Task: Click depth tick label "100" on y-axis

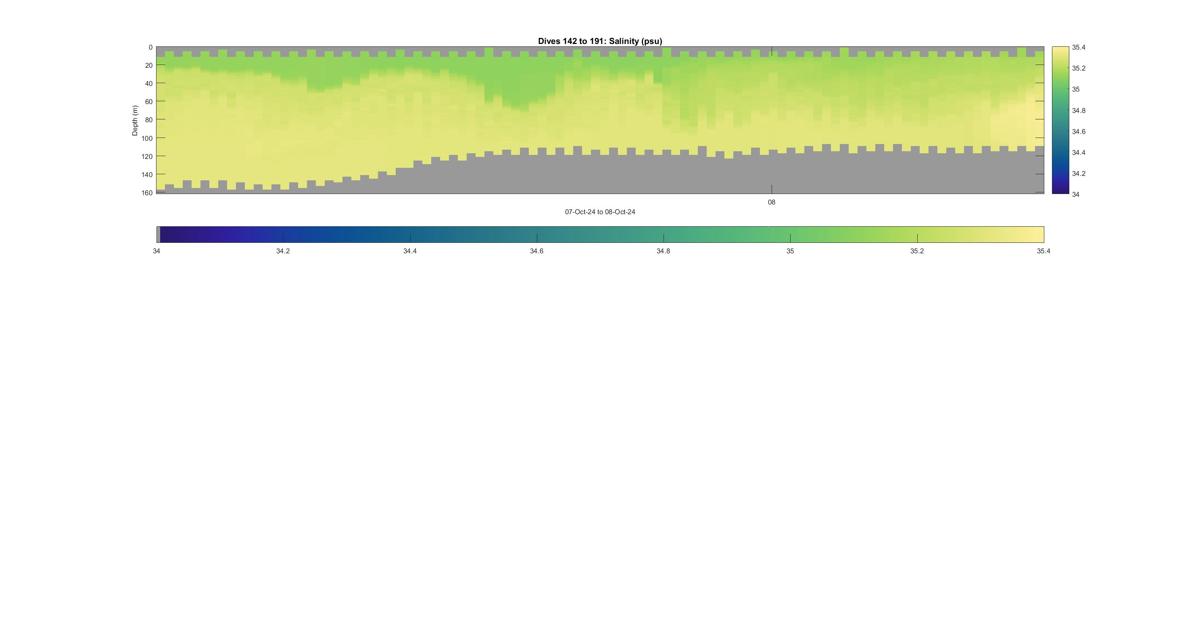Action: 147,138
